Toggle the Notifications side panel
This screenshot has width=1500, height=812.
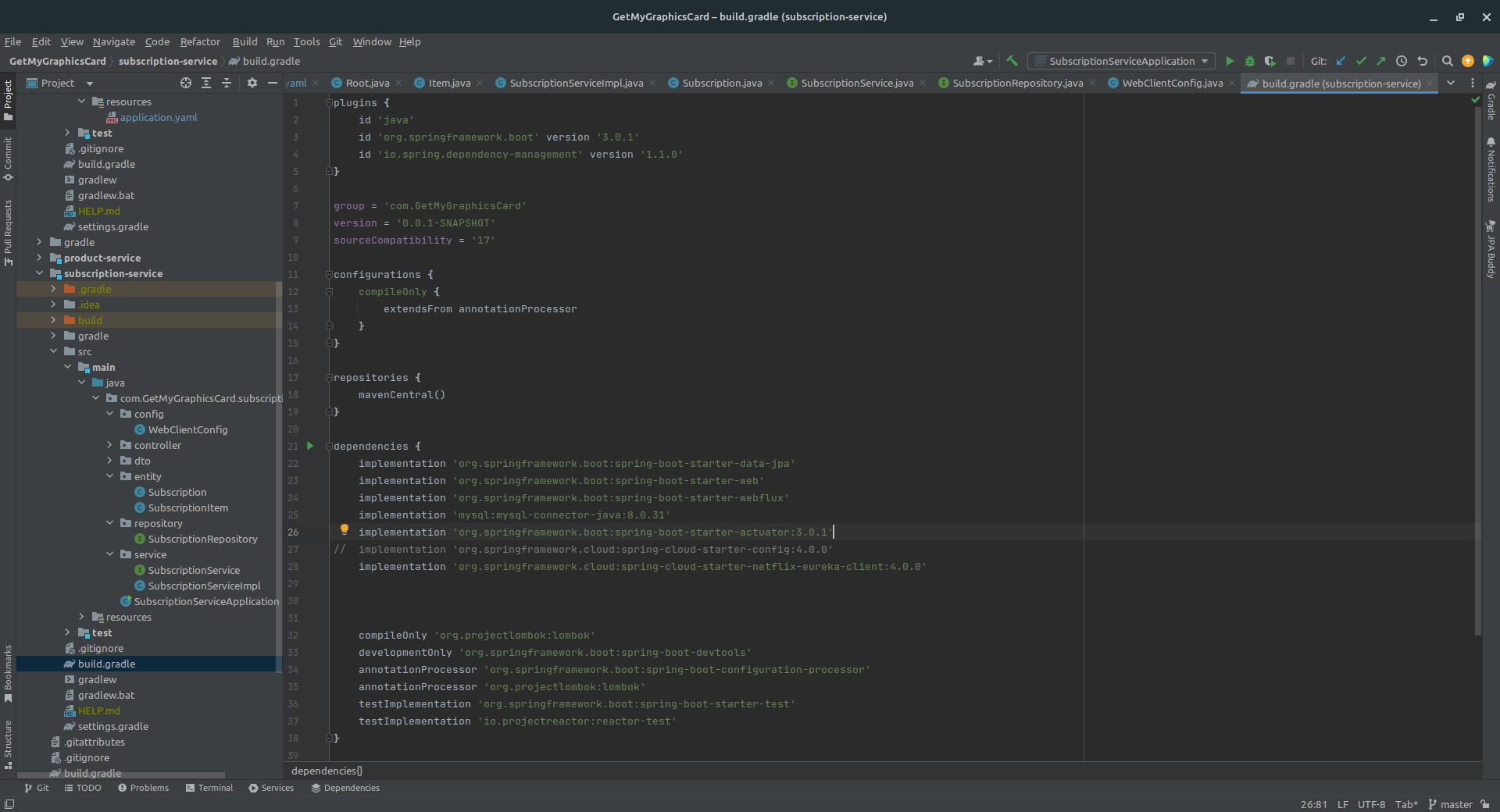coord(1491,170)
